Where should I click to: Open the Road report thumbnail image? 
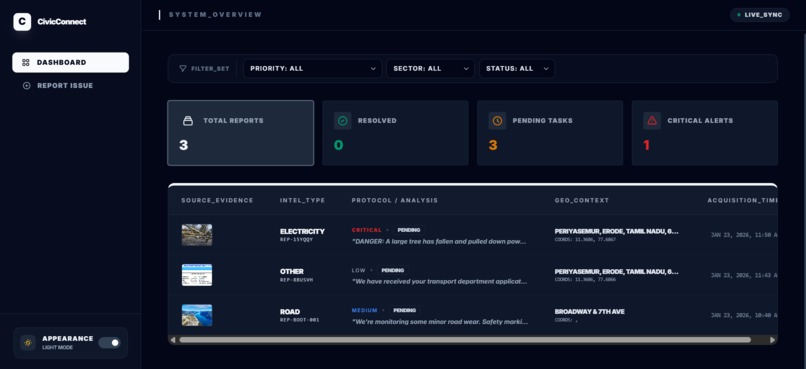tap(197, 315)
